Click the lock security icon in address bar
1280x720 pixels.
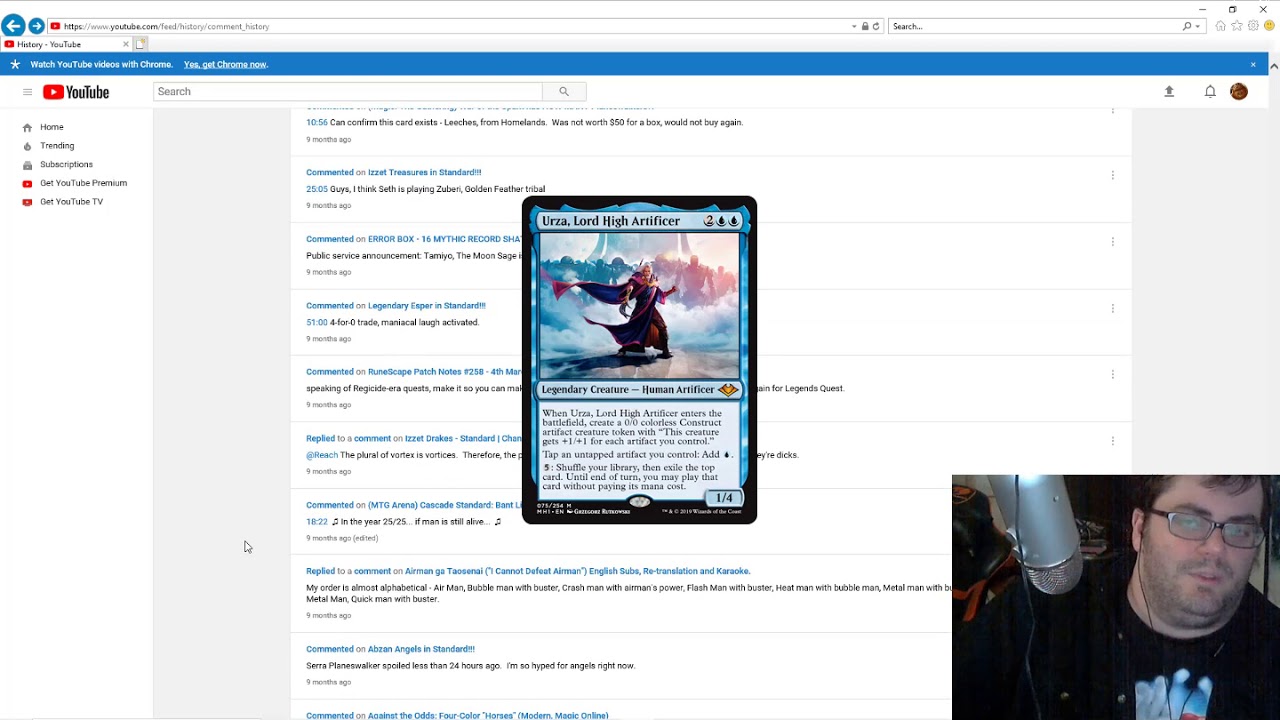865,26
